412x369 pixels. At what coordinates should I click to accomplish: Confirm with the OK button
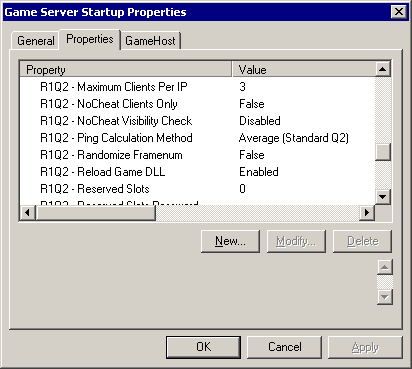pyautogui.click(x=203, y=347)
